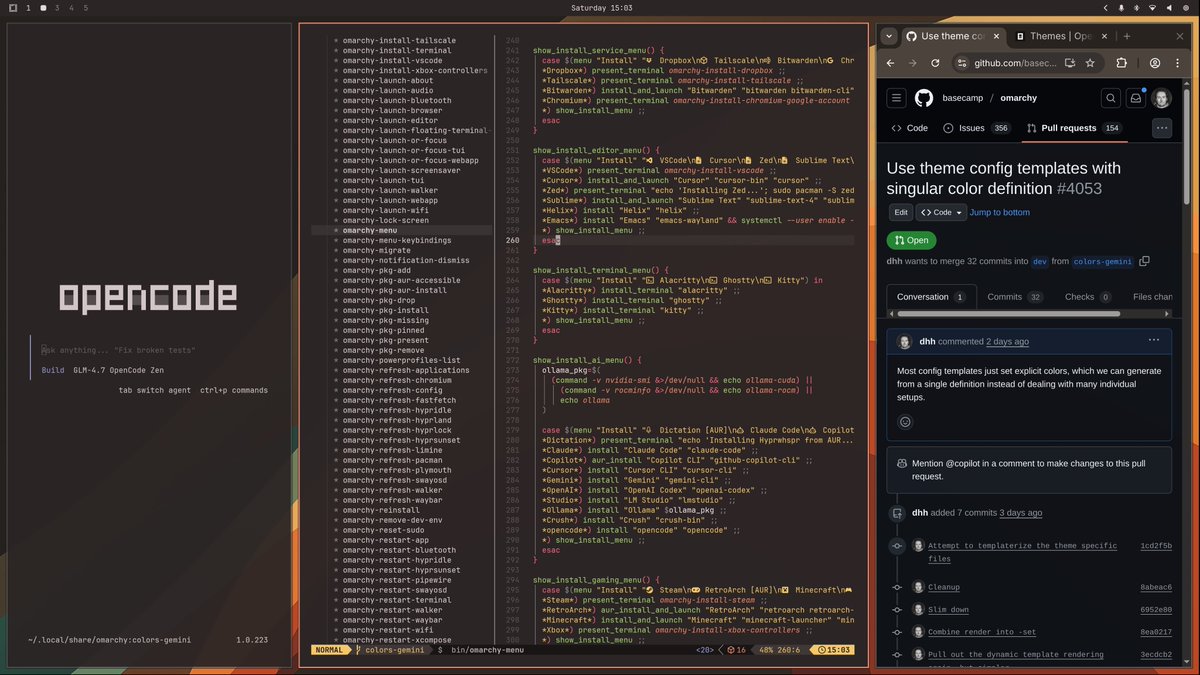Go back in Chrome

point(888,62)
